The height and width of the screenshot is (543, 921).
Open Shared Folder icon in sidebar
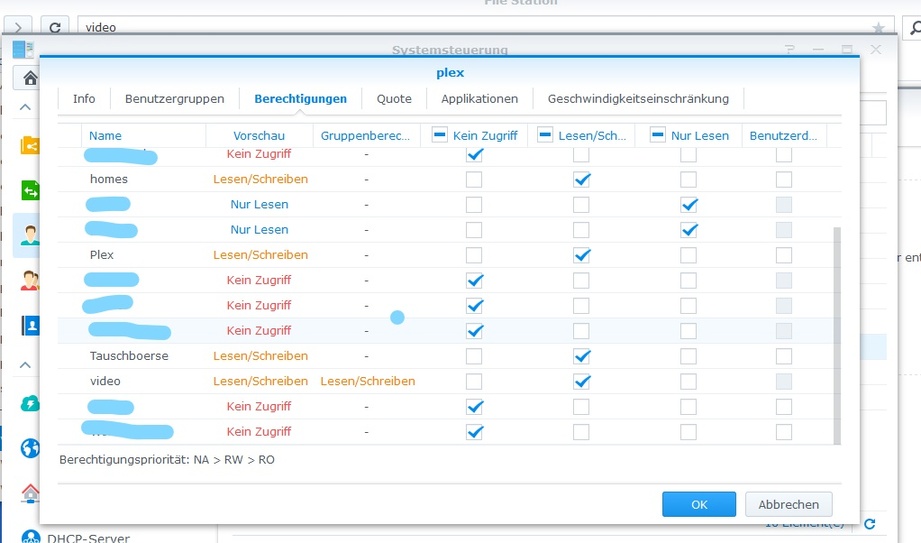coord(30,145)
